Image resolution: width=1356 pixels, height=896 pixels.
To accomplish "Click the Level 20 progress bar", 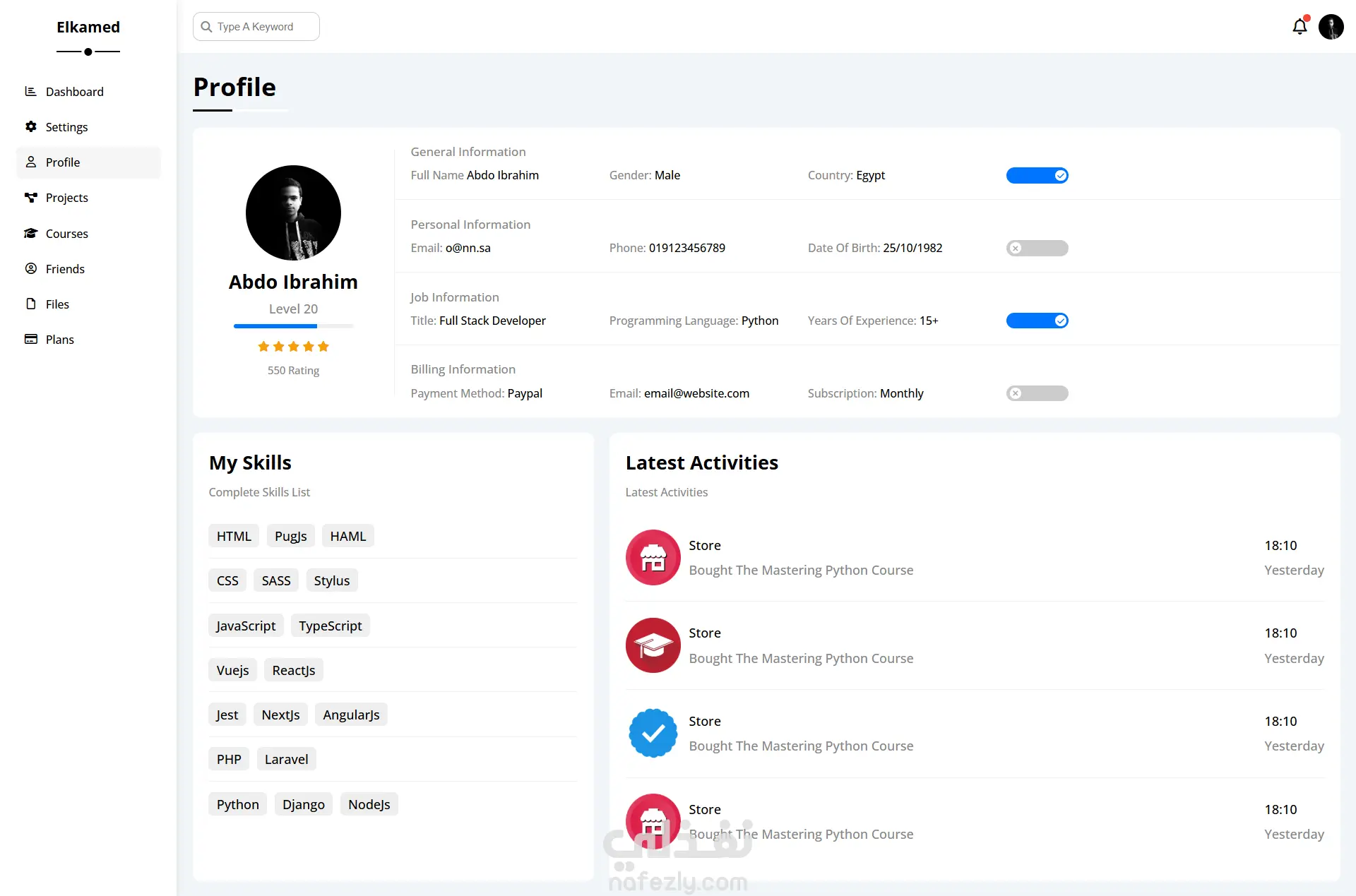I will (293, 326).
